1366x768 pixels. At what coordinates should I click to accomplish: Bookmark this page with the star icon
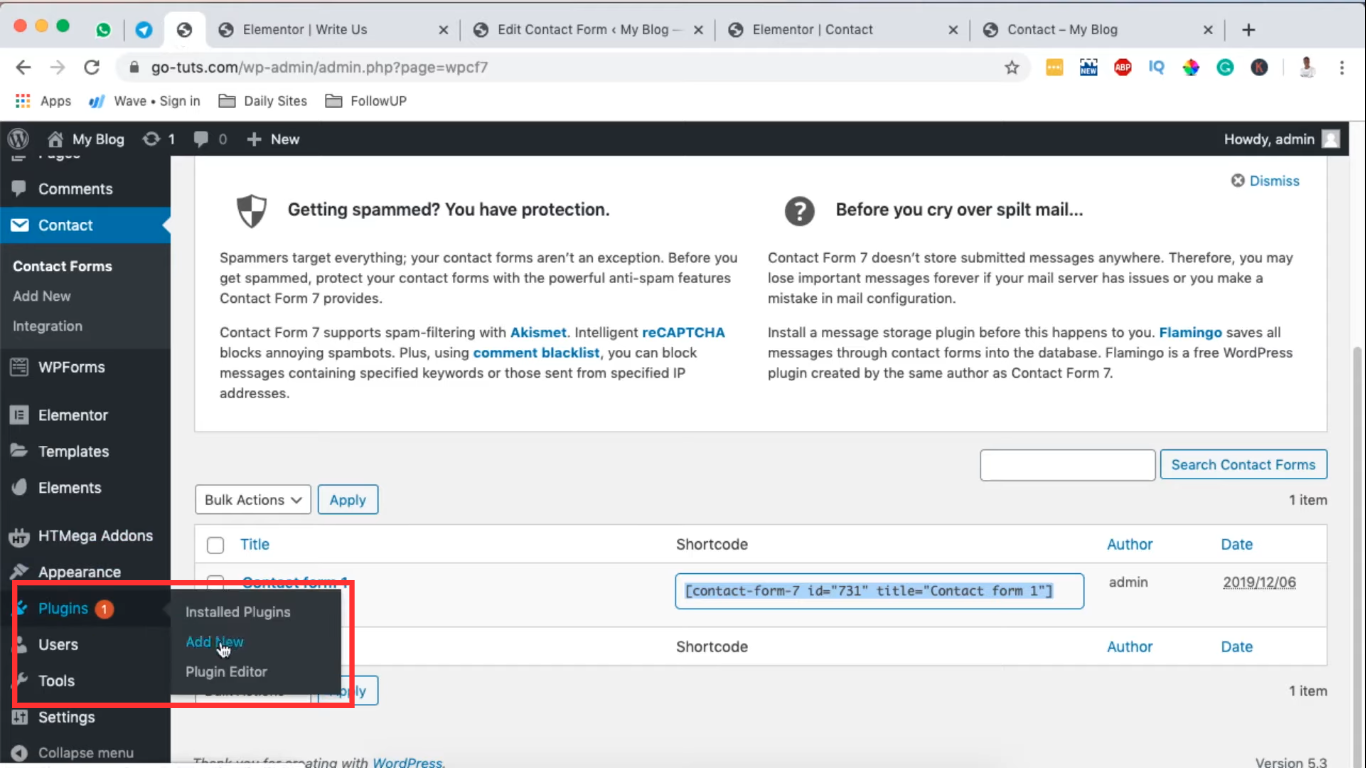[x=1012, y=68]
